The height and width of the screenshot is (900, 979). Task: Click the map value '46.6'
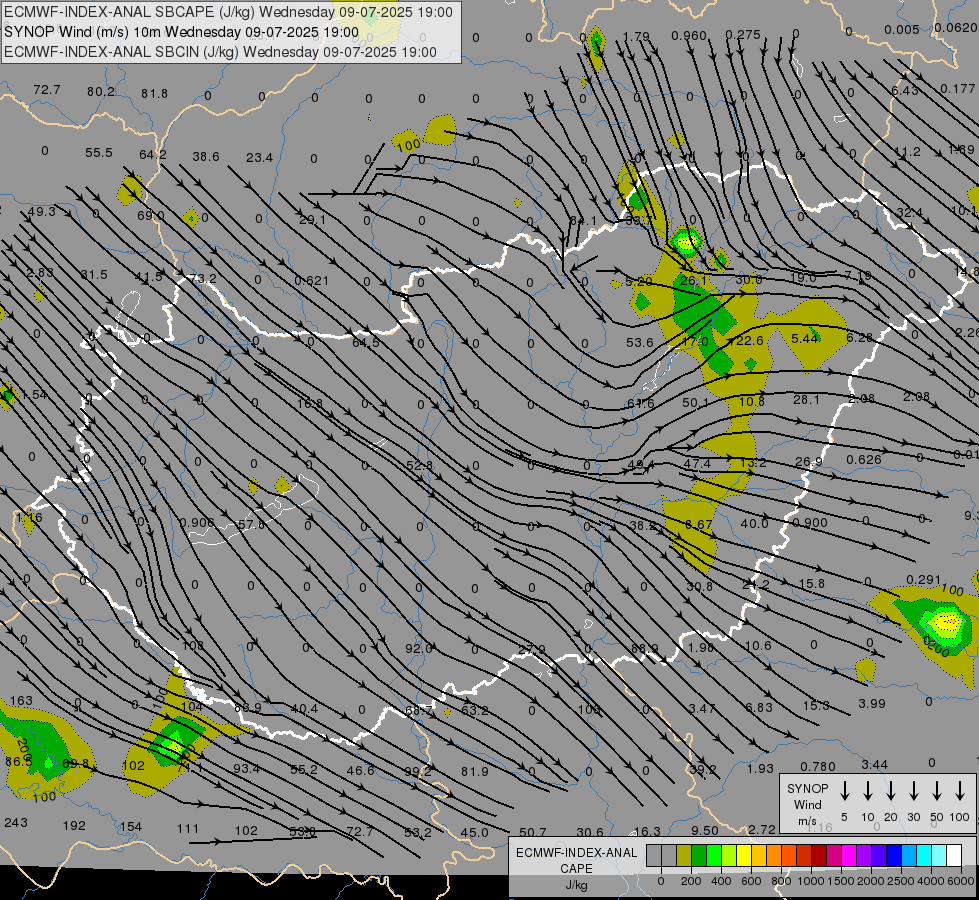[x=360, y=771]
